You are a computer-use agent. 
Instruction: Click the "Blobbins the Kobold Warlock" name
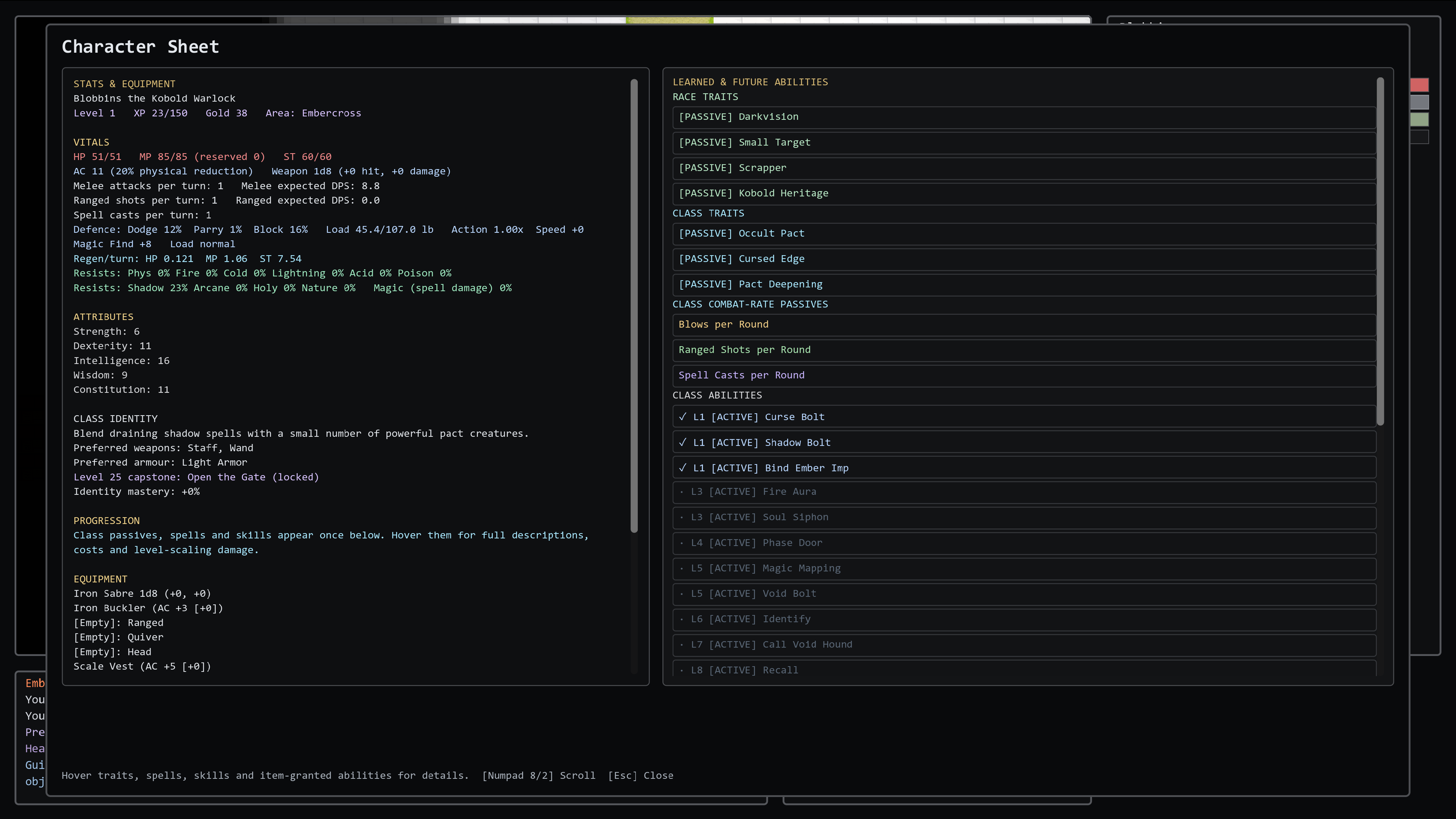point(154,98)
